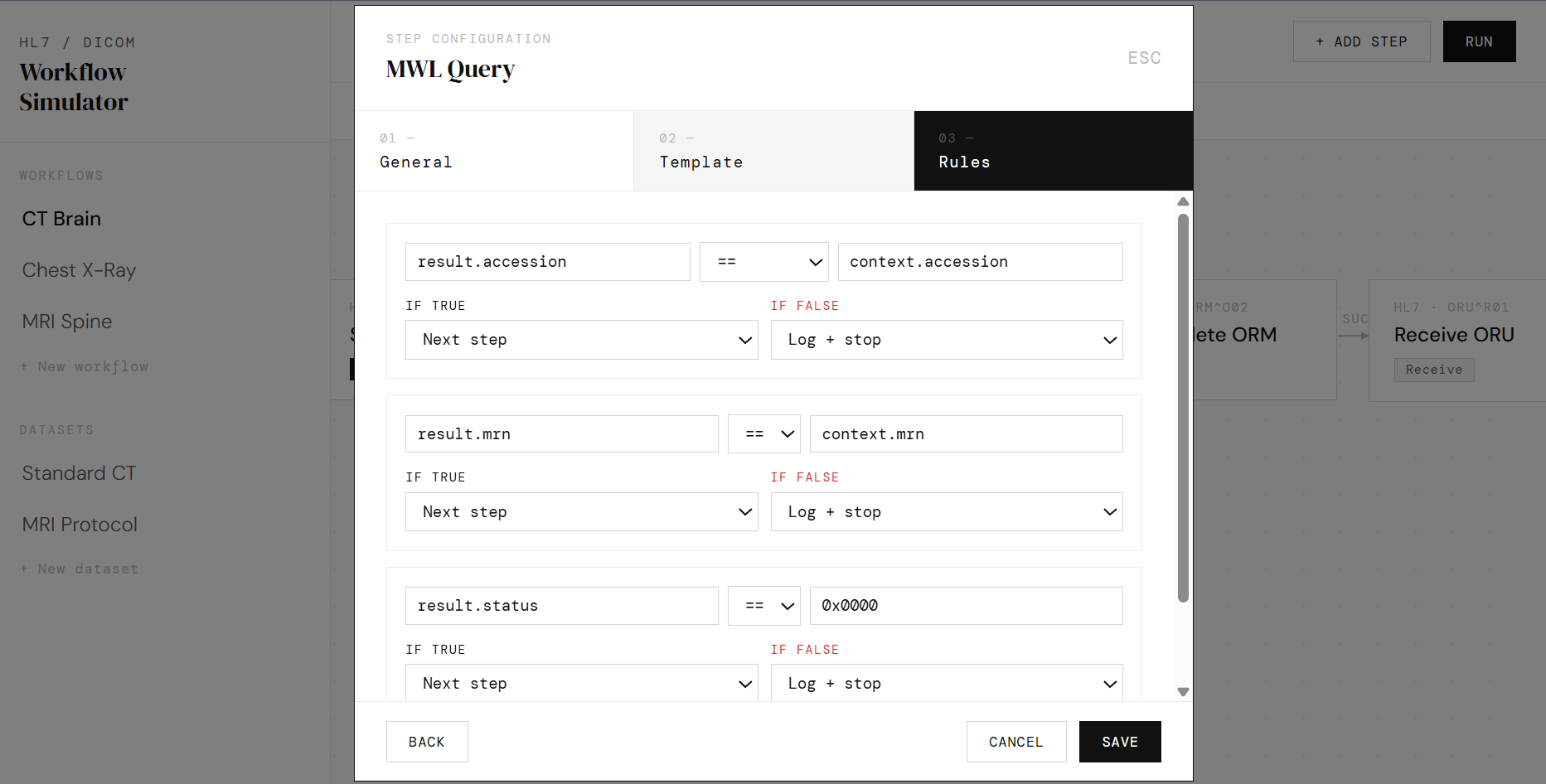The image size is (1546, 784).
Task: Open the operator dropdown for result.accession rule
Action: tap(763, 261)
